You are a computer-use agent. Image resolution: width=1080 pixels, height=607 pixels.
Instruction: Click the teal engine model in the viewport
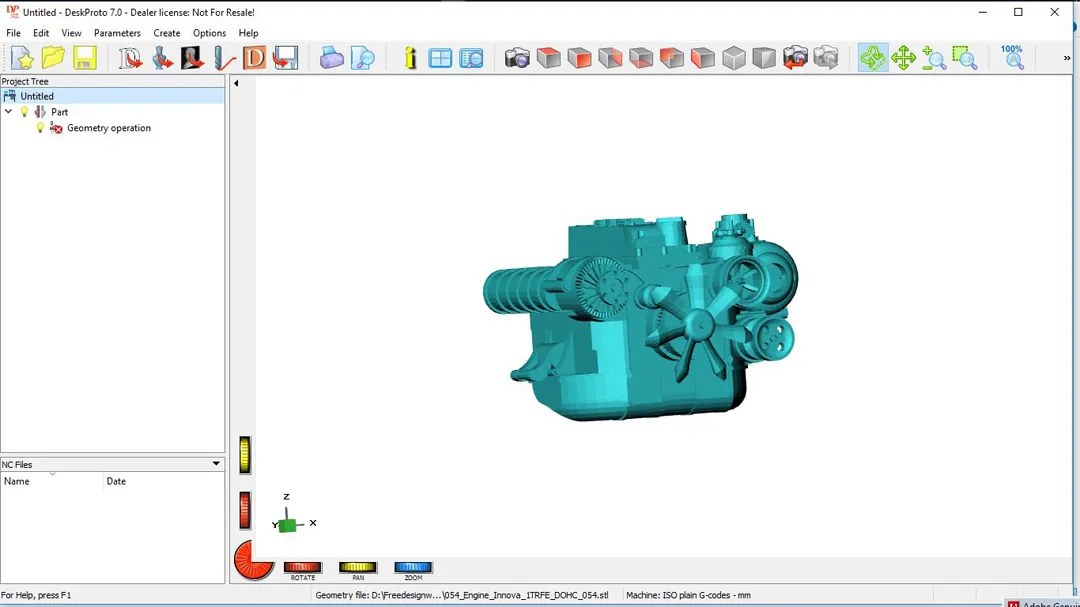click(640, 317)
